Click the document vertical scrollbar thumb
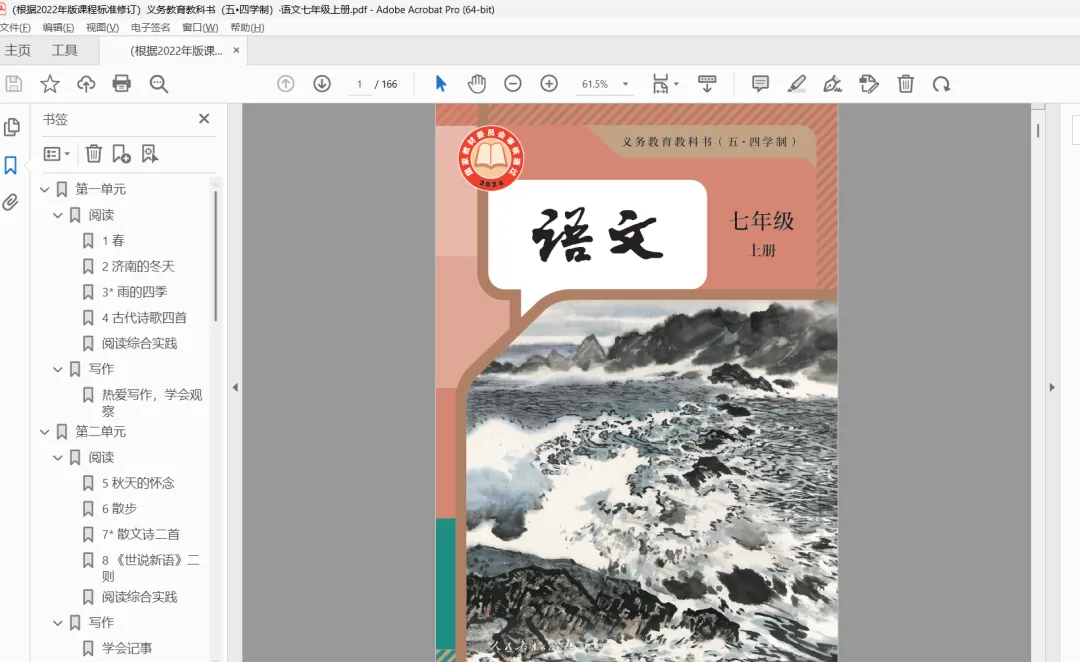The image size is (1080, 662). (1038, 130)
